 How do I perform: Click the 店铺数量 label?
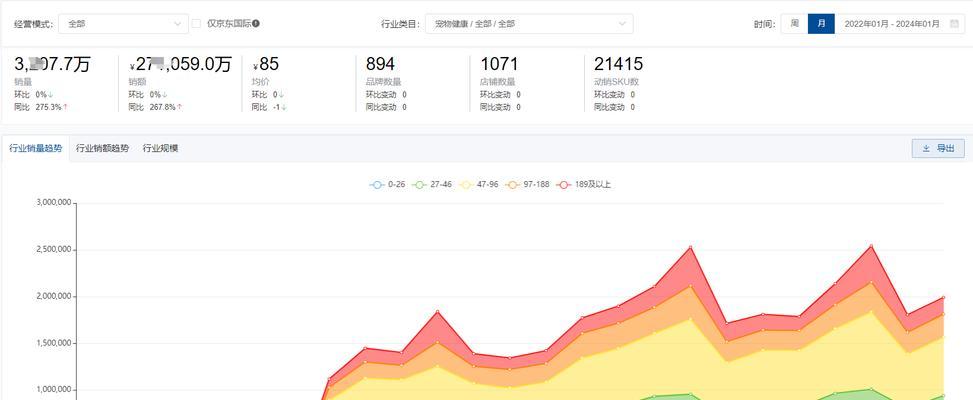498,82
